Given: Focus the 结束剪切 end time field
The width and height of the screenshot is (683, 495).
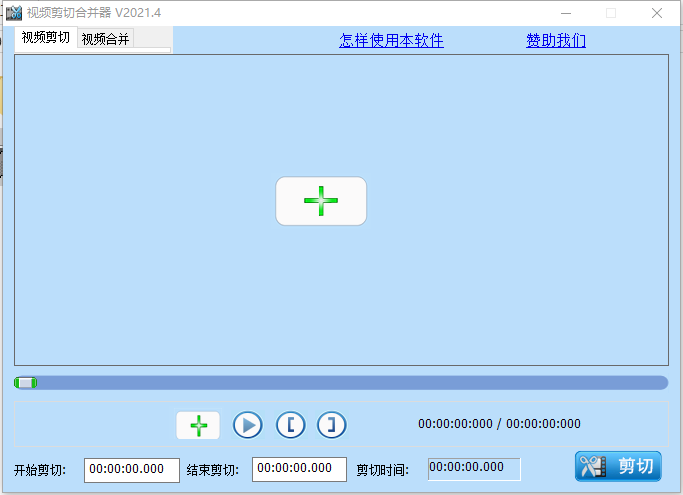Looking at the screenshot, I should click(x=299, y=469).
